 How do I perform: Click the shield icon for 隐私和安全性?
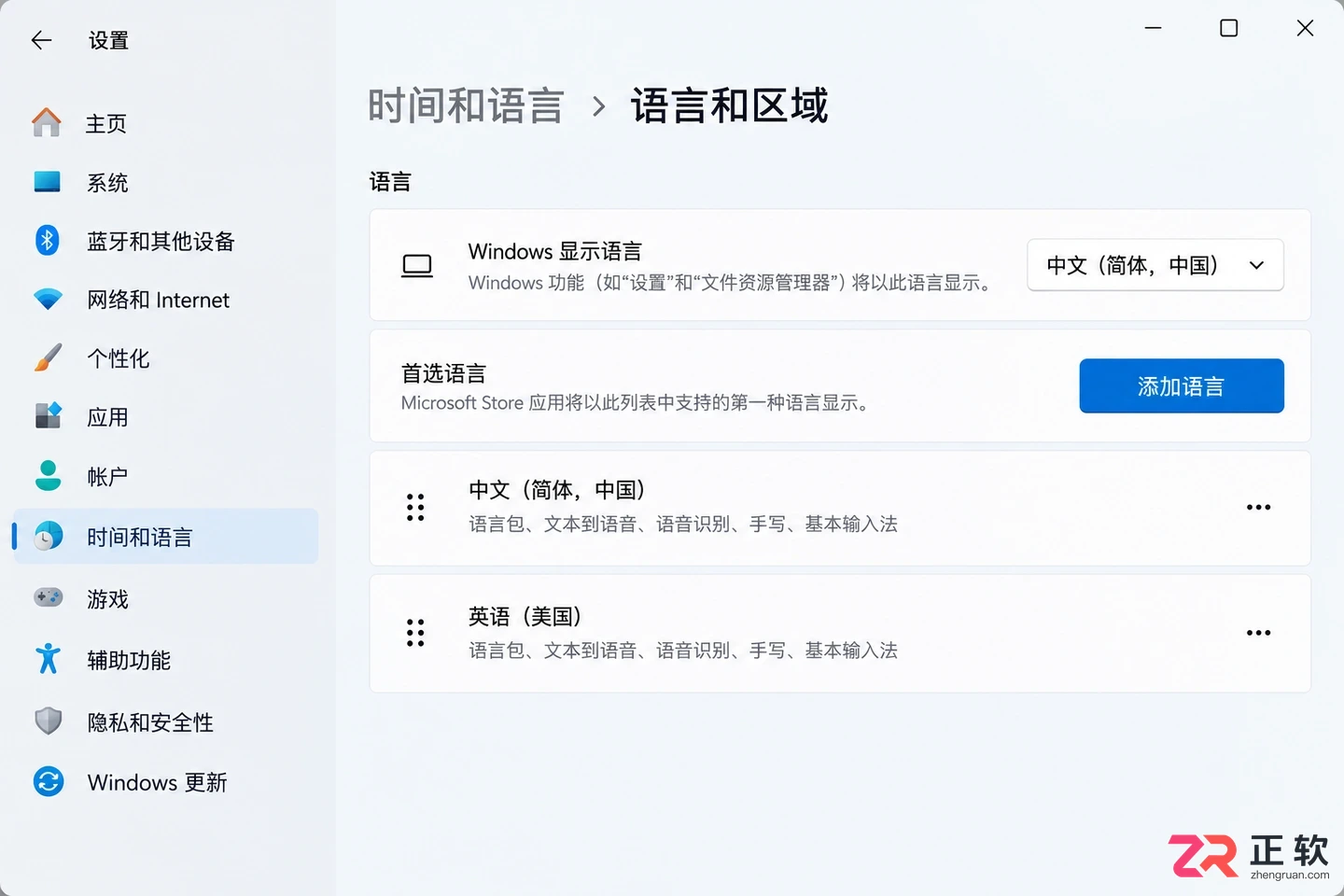tap(48, 721)
